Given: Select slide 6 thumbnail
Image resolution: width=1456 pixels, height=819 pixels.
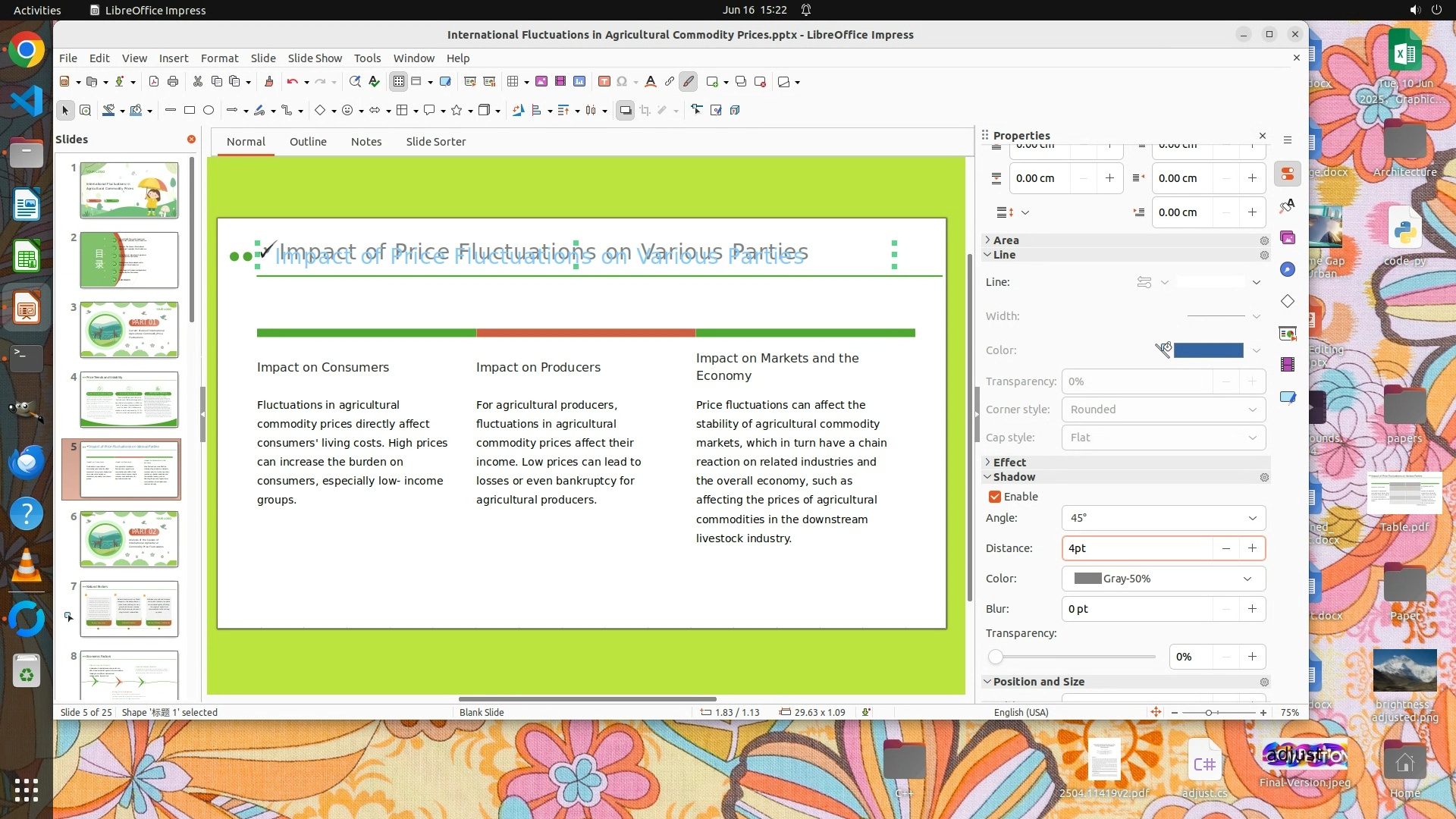Looking at the screenshot, I should tap(129, 539).
